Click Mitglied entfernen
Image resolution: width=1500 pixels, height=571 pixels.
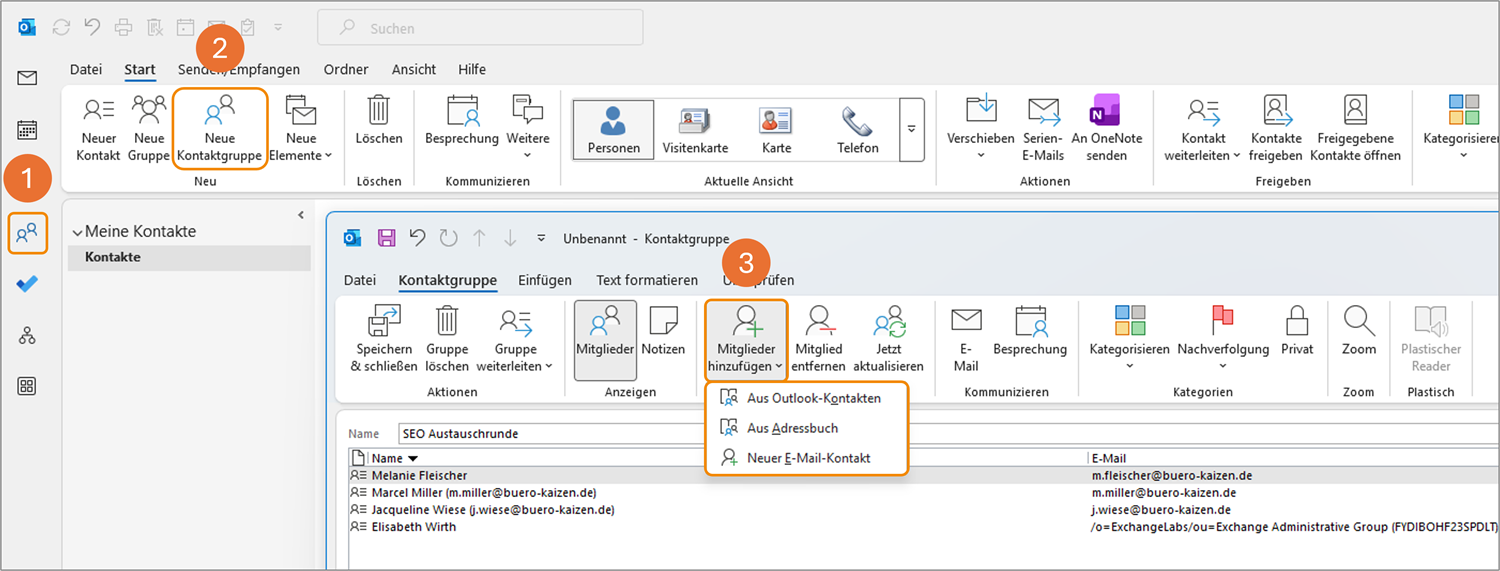coord(819,339)
